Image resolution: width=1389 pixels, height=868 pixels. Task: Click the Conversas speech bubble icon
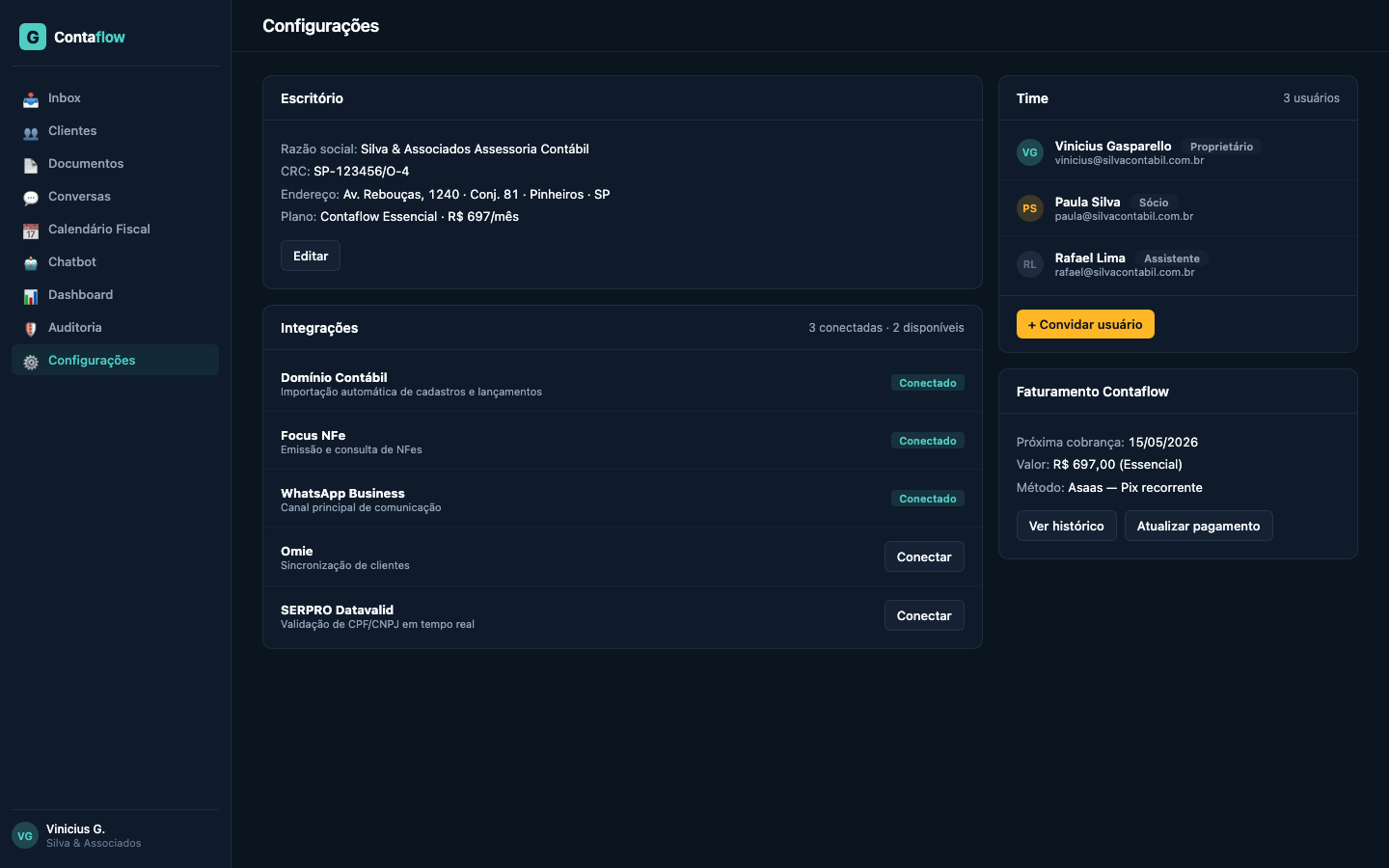(x=31, y=198)
